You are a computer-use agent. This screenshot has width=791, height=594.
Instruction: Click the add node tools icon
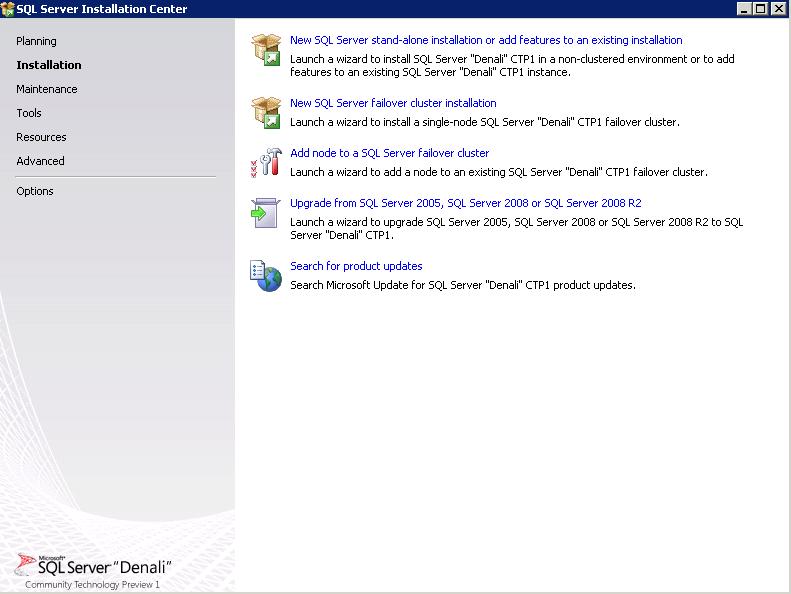(267, 162)
